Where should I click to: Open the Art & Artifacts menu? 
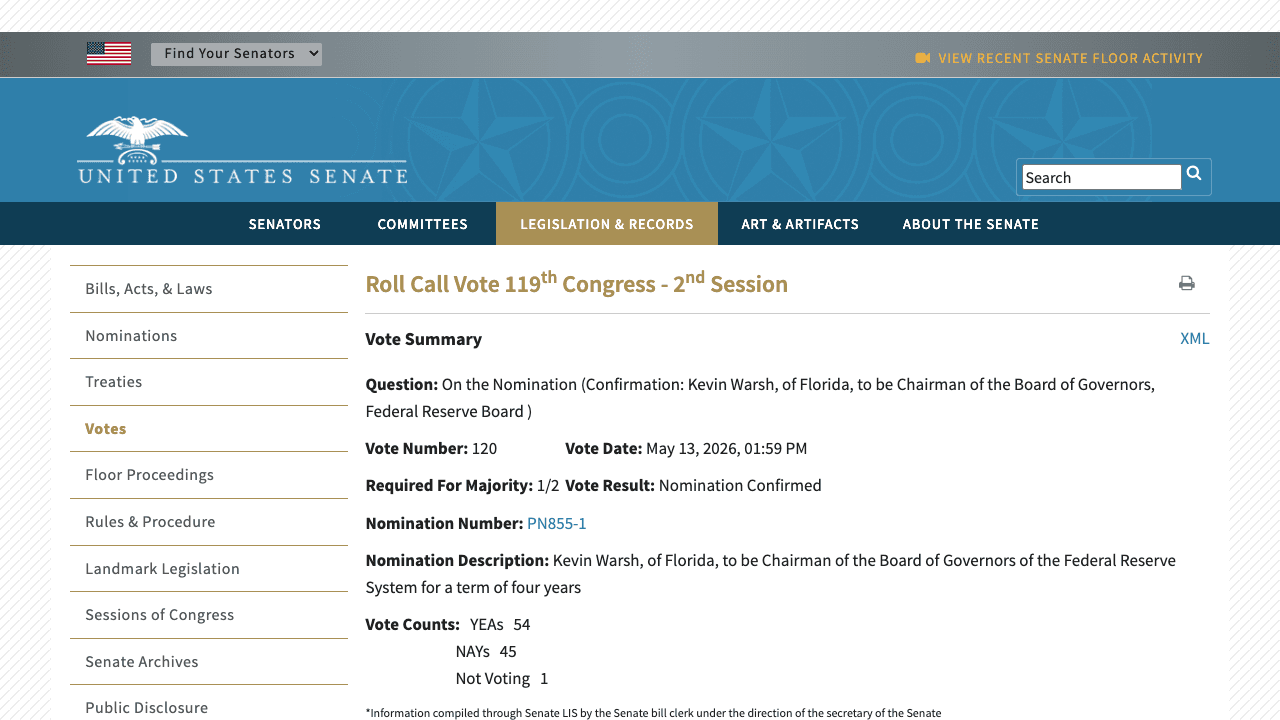pos(800,224)
